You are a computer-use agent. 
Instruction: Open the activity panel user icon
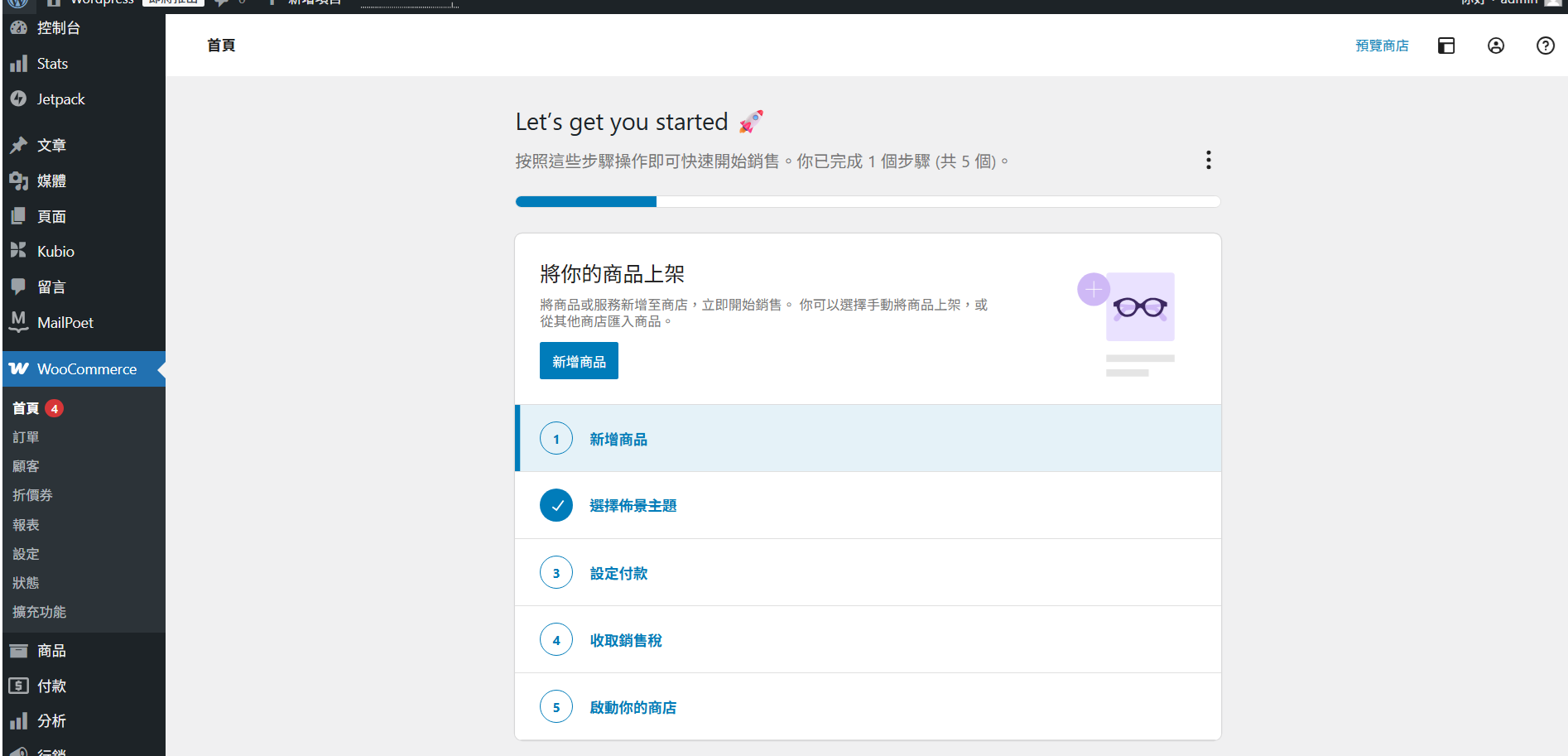[x=1495, y=46]
